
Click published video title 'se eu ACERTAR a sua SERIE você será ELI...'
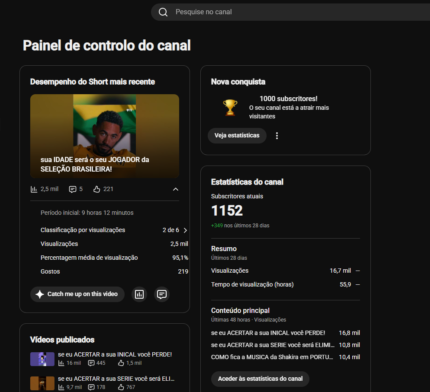116,379
